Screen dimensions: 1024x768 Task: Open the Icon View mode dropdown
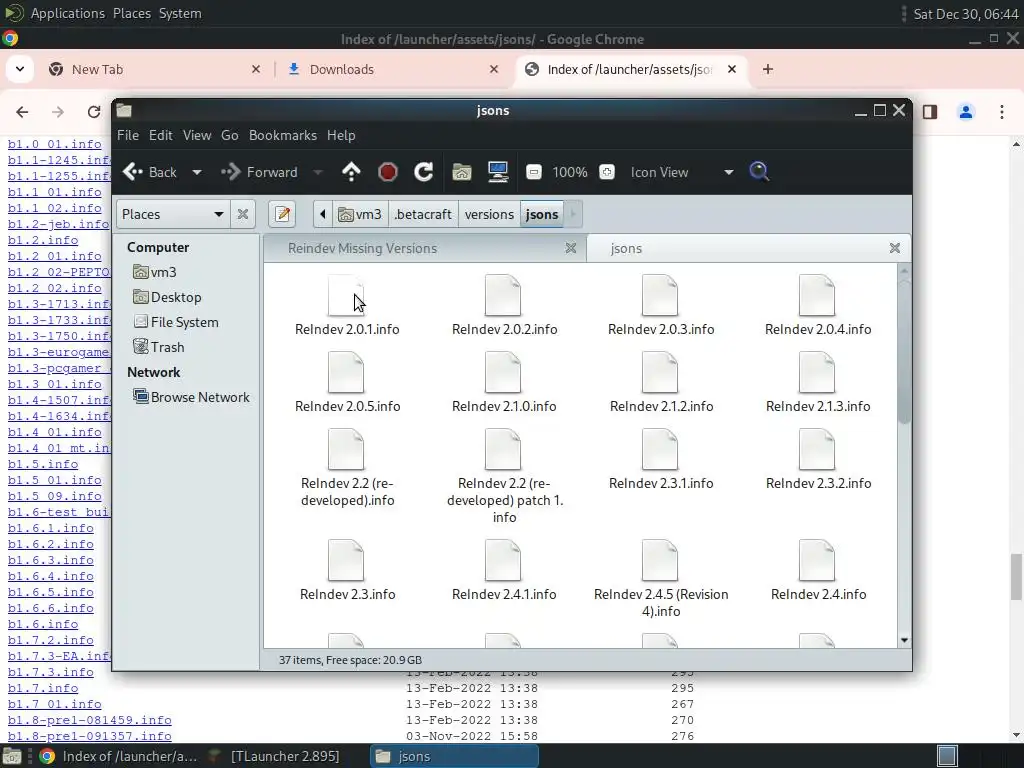pos(682,172)
